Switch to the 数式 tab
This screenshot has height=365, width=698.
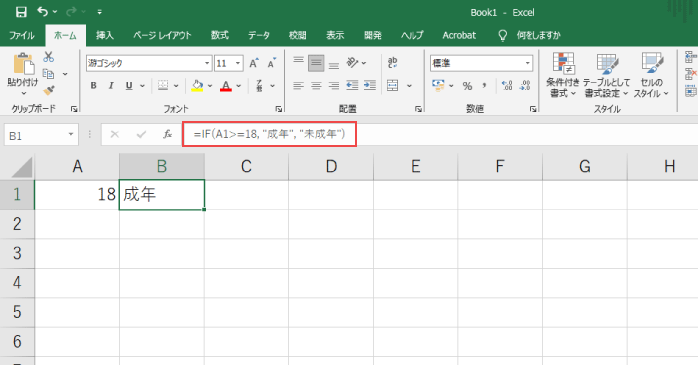[x=219, y=35]
